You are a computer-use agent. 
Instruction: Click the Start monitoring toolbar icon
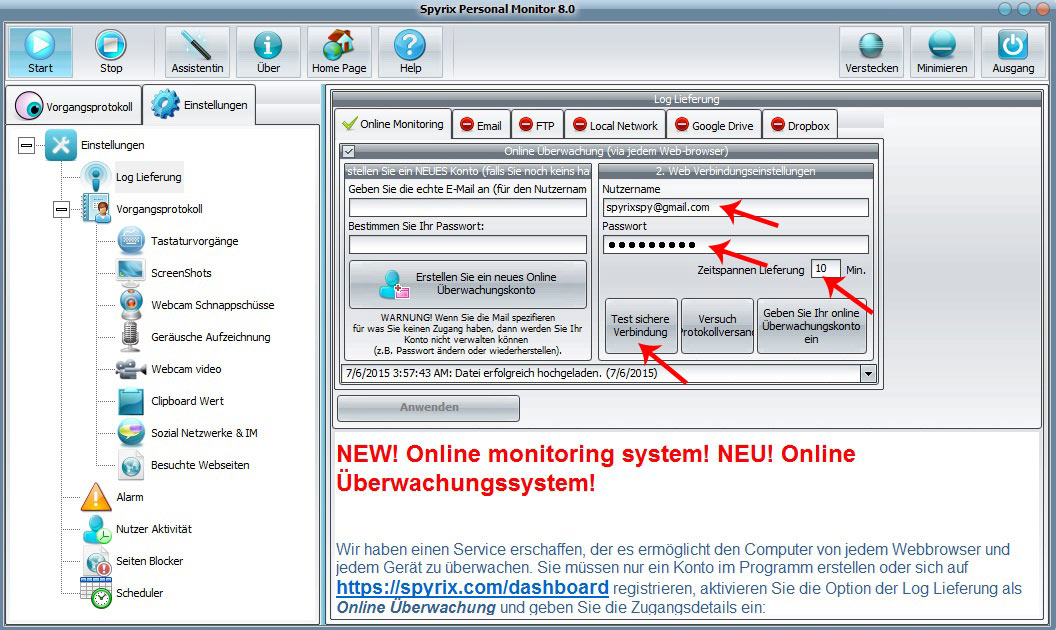click(x=40, y=52)
